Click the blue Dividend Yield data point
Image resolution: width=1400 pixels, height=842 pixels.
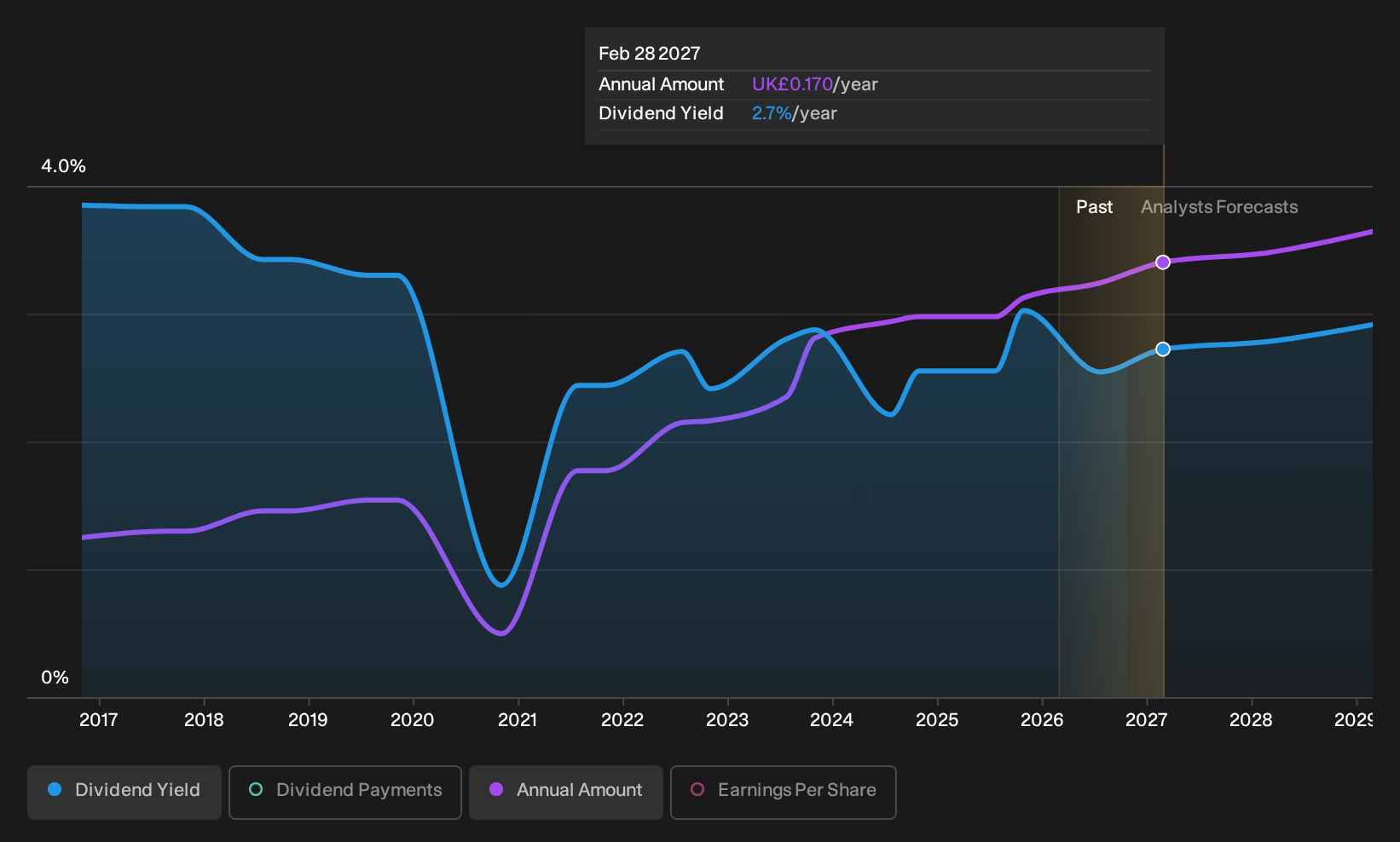(1163, 349)
